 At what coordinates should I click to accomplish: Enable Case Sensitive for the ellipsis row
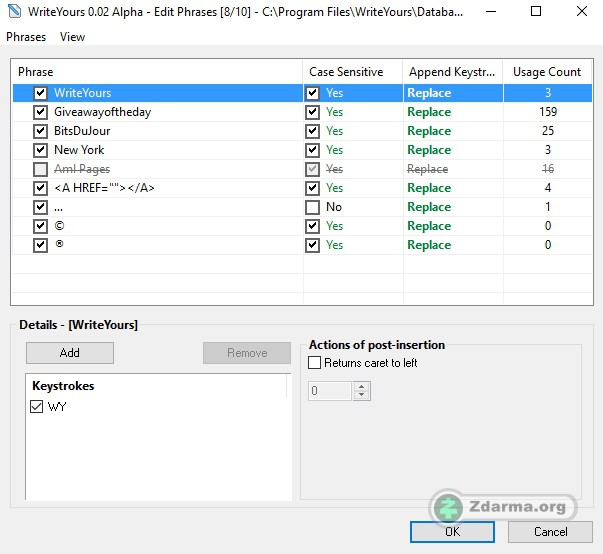(312, 207)
